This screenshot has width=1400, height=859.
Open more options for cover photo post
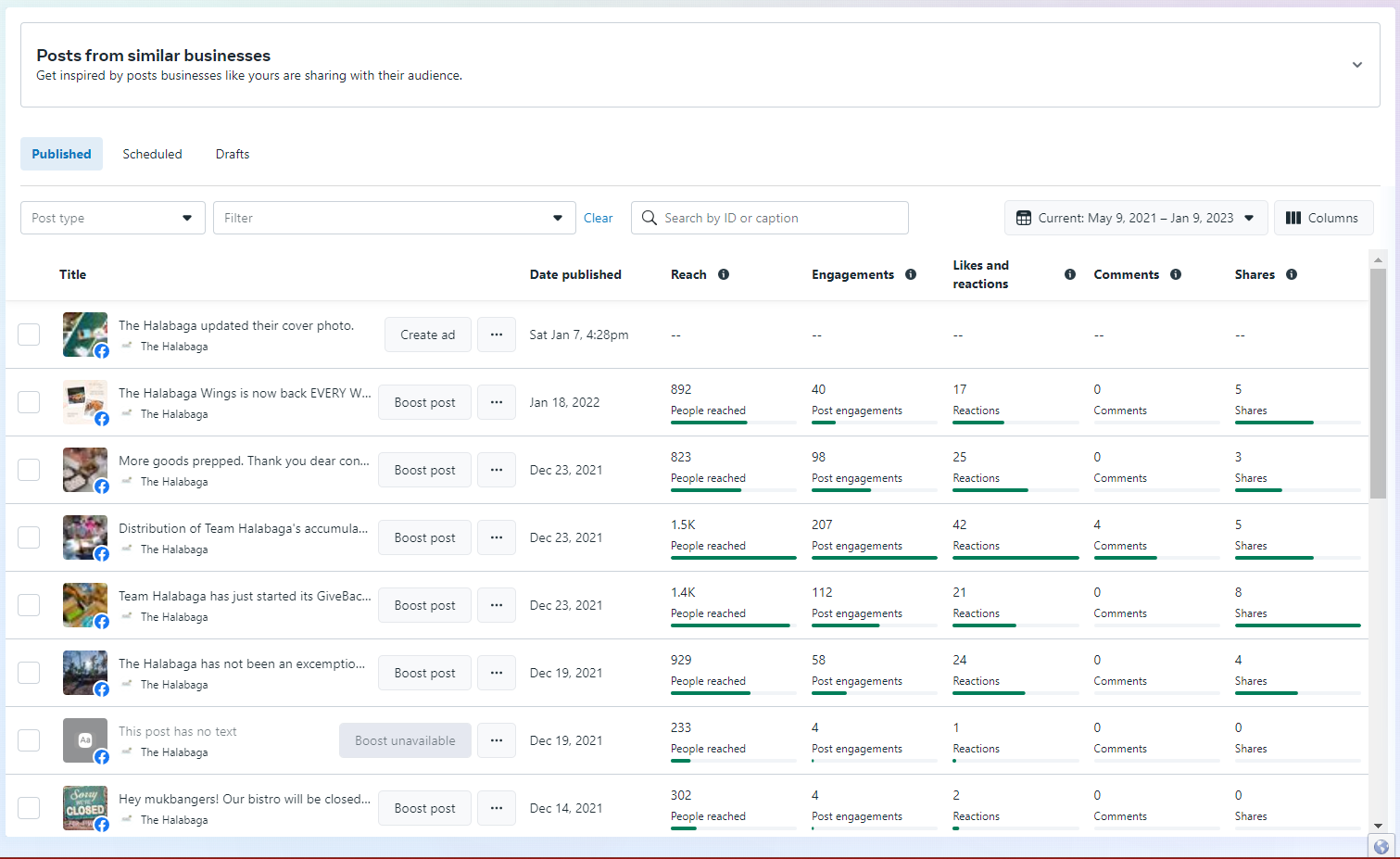(497, 335)
